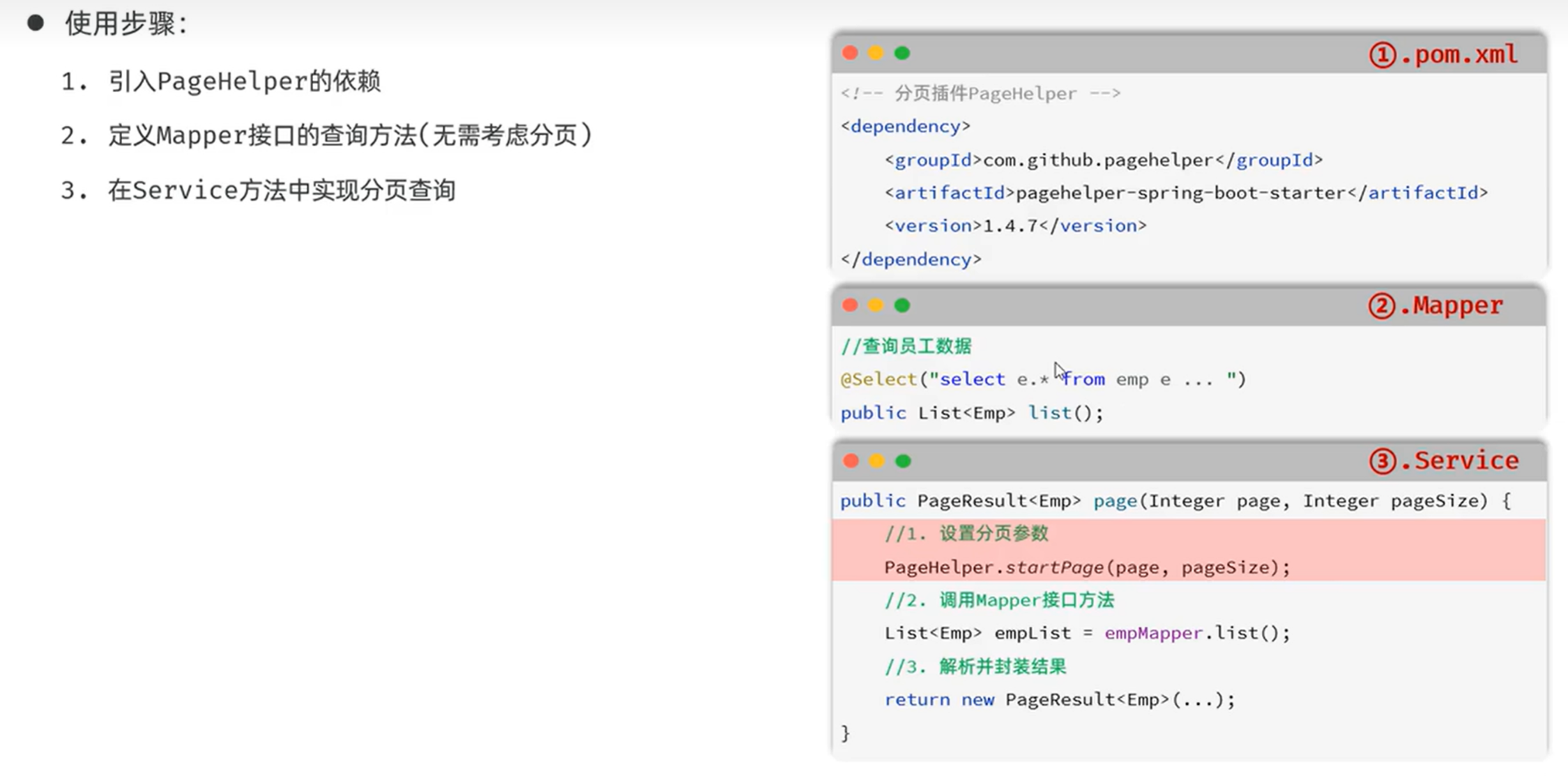
Task: Click red dot in Mapper window
Action: (x=850, y=305)
